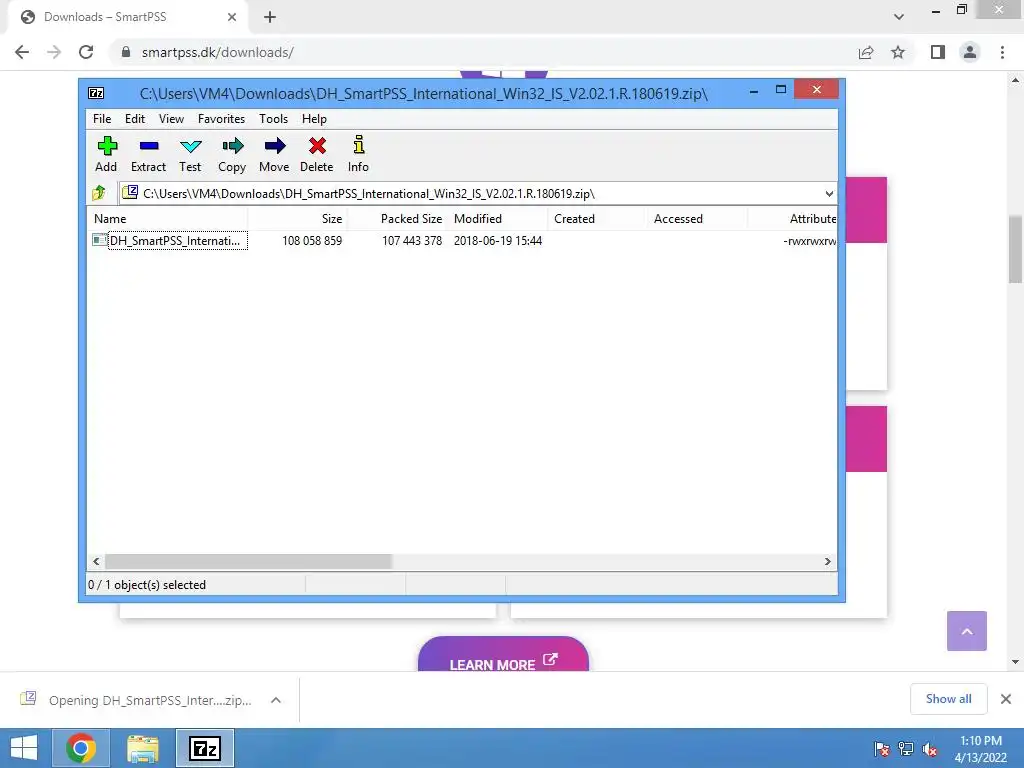
Task: Close the Downloads – SmartPSS tab
Action: click(x=232, y=17)
